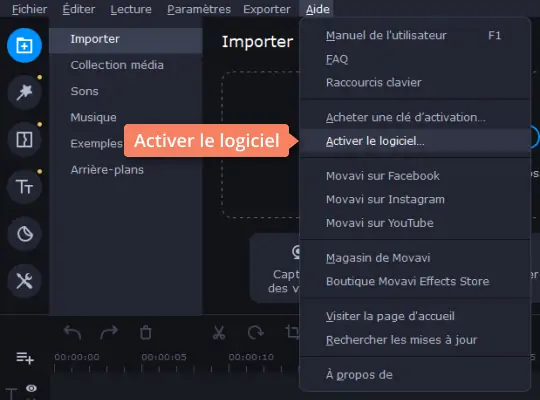The width and height of the screenshot is (540, 400).
Task: Open the More tools wrench icon
Action: tap(24, 281)
